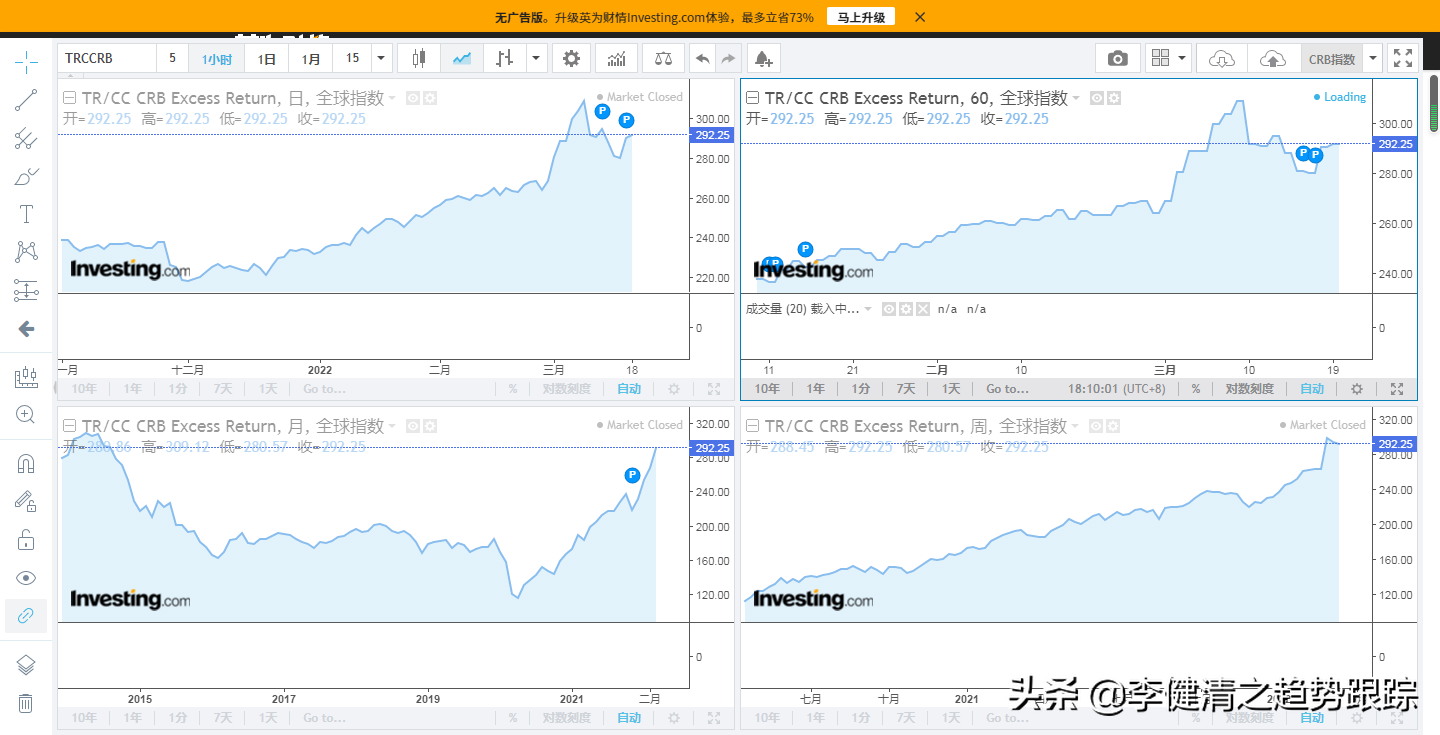Select the zoom in tool
1440x735 pixels.
[x=26, y=415]
